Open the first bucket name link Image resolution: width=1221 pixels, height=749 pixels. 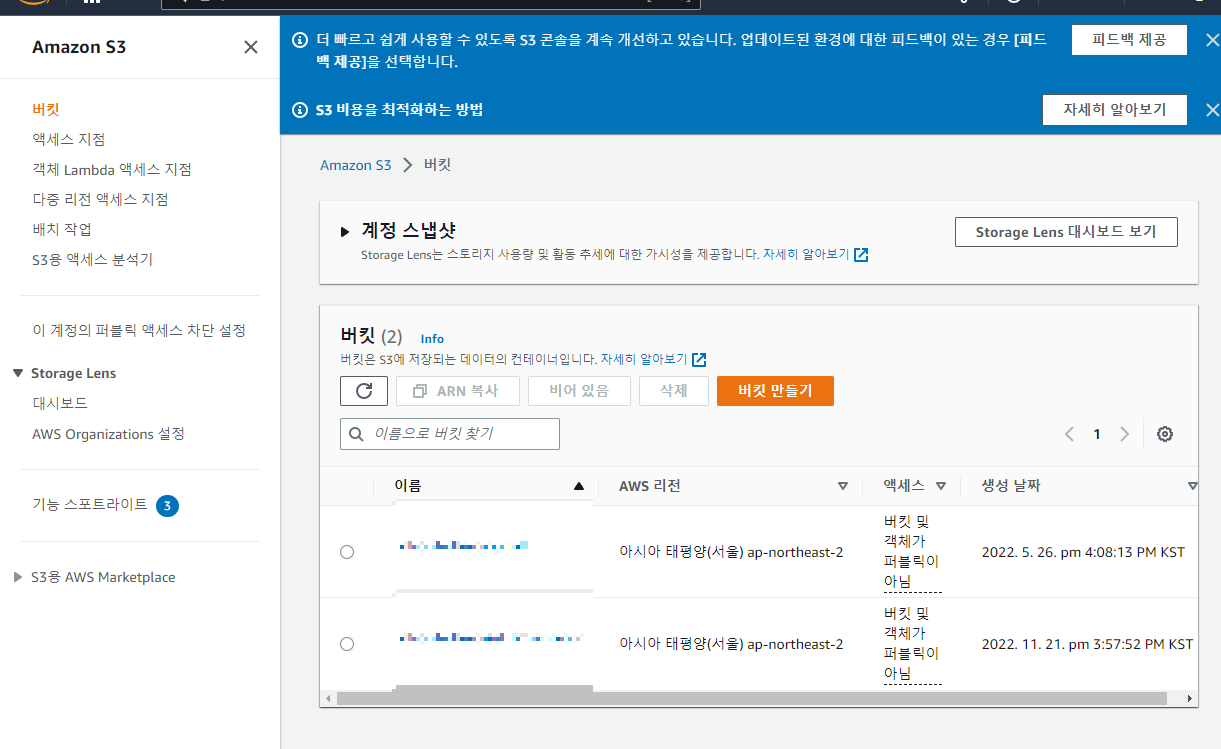pyautogui.click(x=463, y=546)
